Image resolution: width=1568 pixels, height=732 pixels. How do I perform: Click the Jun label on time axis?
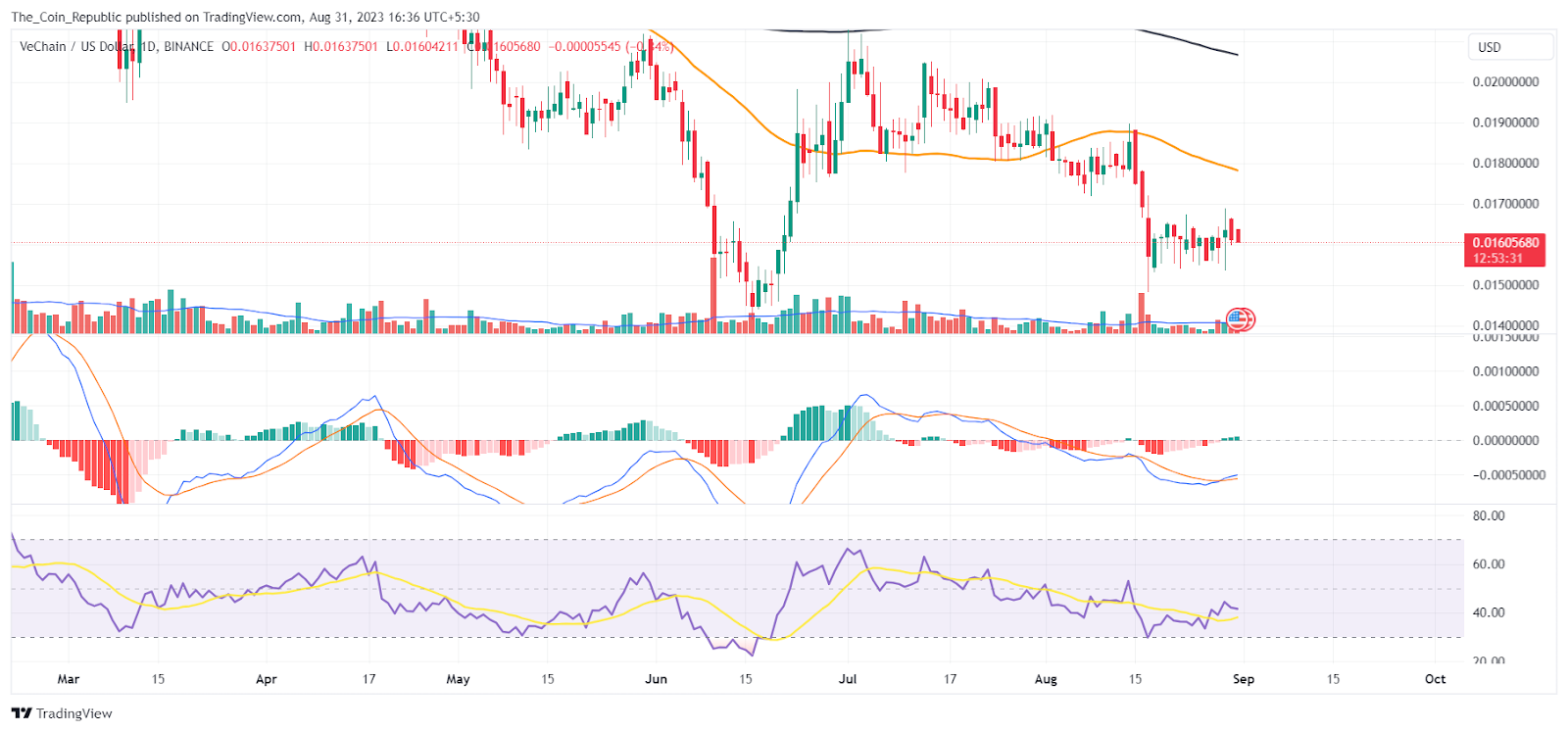pos(656,679)
